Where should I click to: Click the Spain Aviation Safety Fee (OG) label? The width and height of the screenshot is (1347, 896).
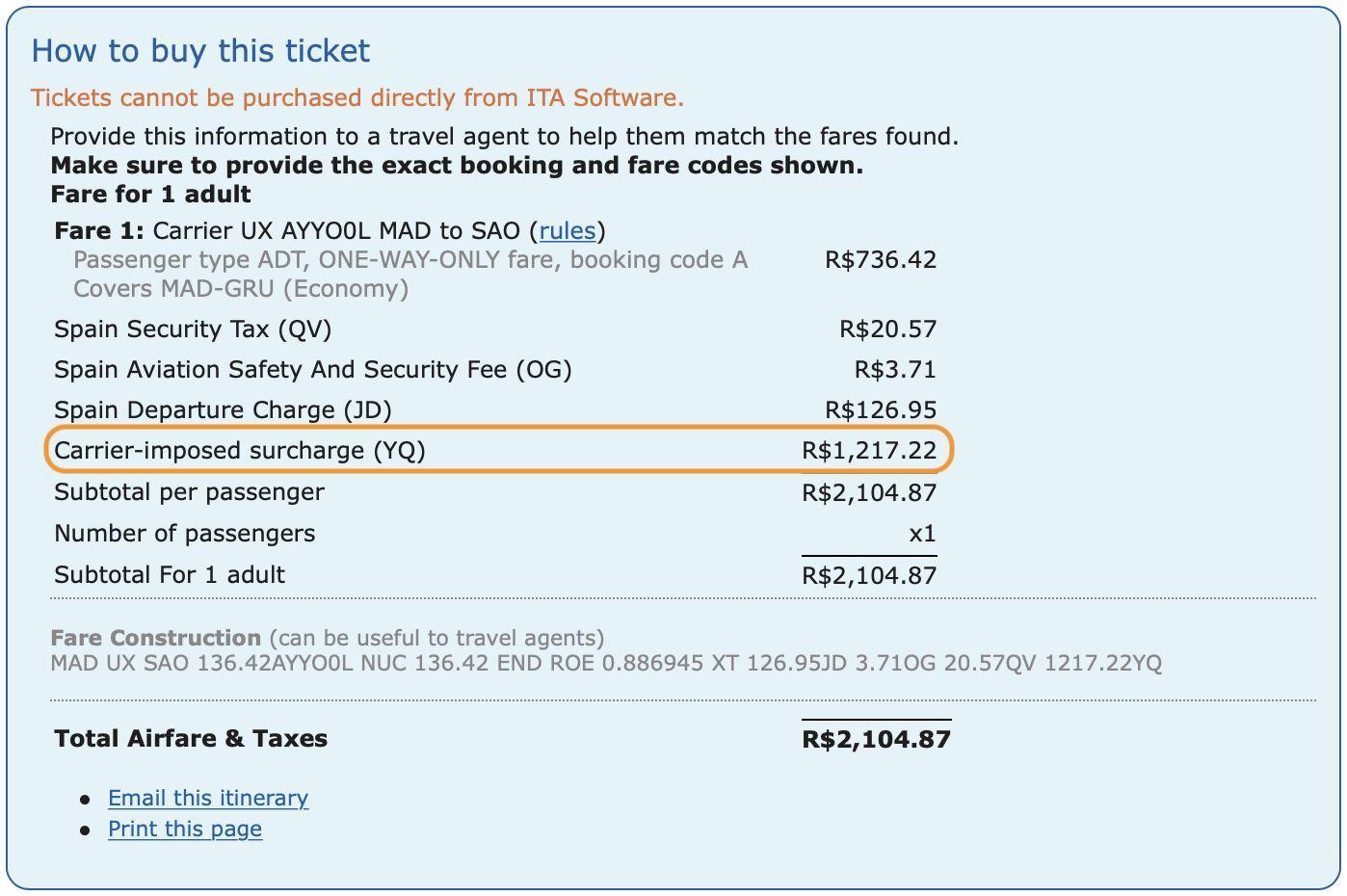click(313, 370)
